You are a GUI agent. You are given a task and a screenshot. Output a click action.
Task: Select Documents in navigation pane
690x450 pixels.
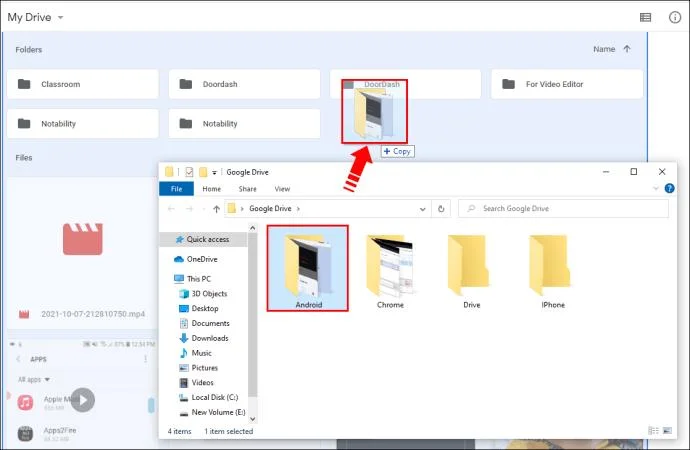tap(210, 323)
